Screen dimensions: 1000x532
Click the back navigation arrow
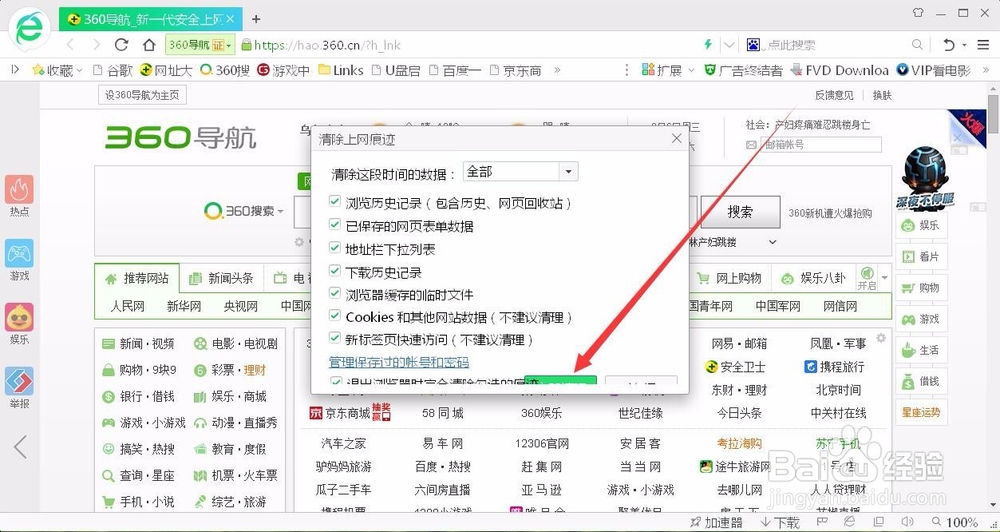[70, 45]
